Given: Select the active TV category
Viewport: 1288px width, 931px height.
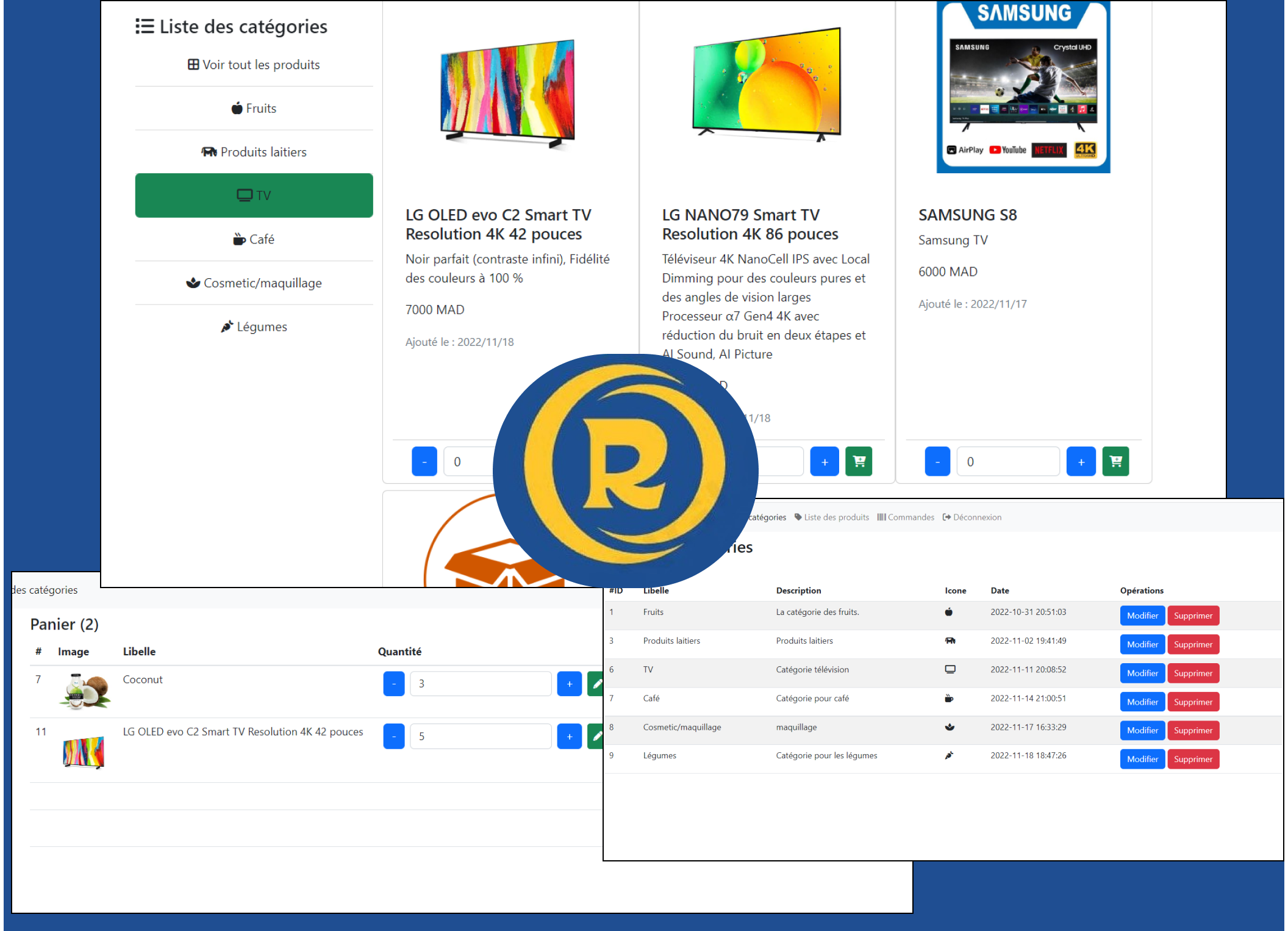Looking at the screenshot, I should pyautogui.click(x=254, y=195).
